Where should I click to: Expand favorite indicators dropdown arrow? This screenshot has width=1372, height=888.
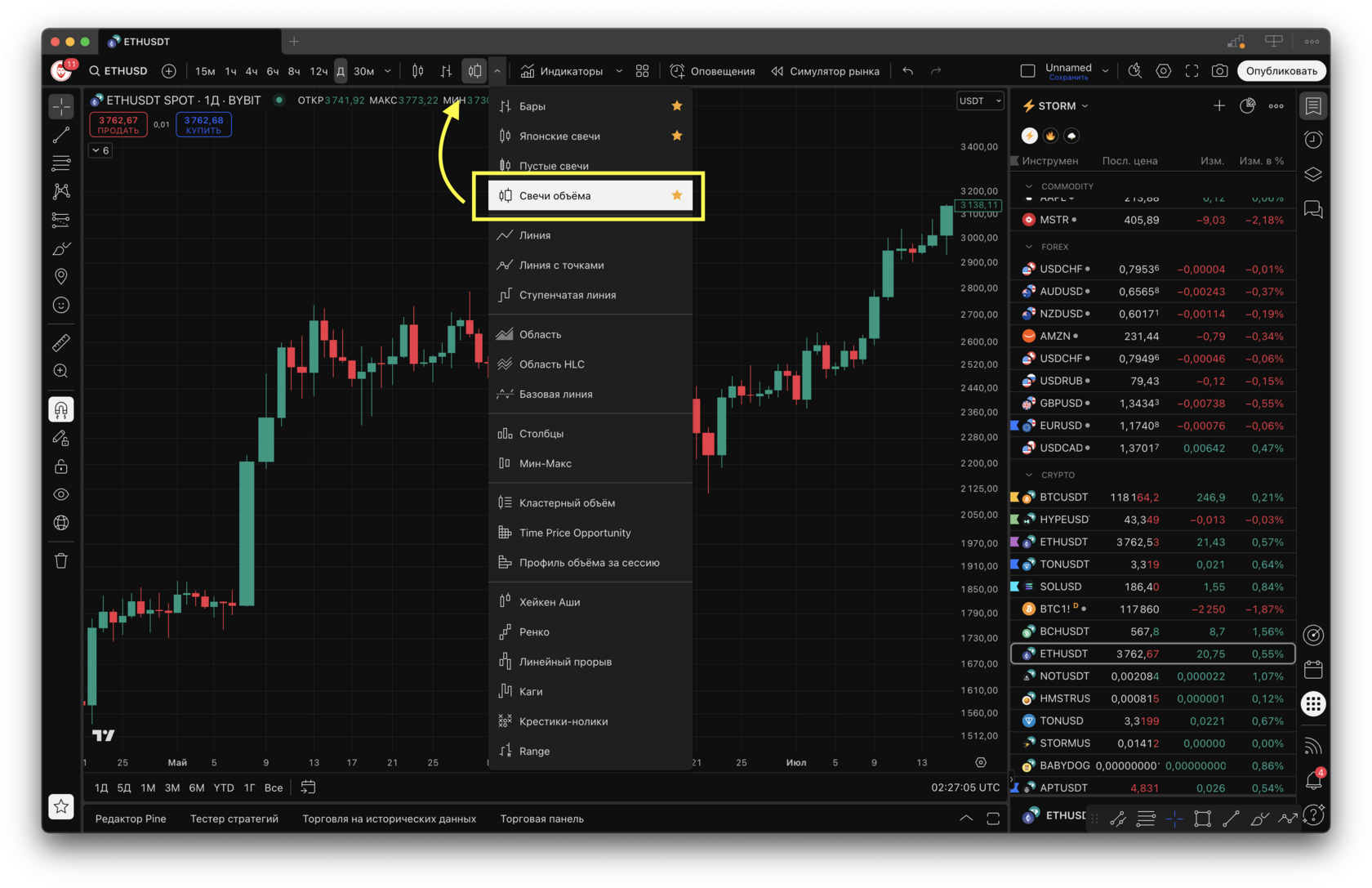coord(619,71)
